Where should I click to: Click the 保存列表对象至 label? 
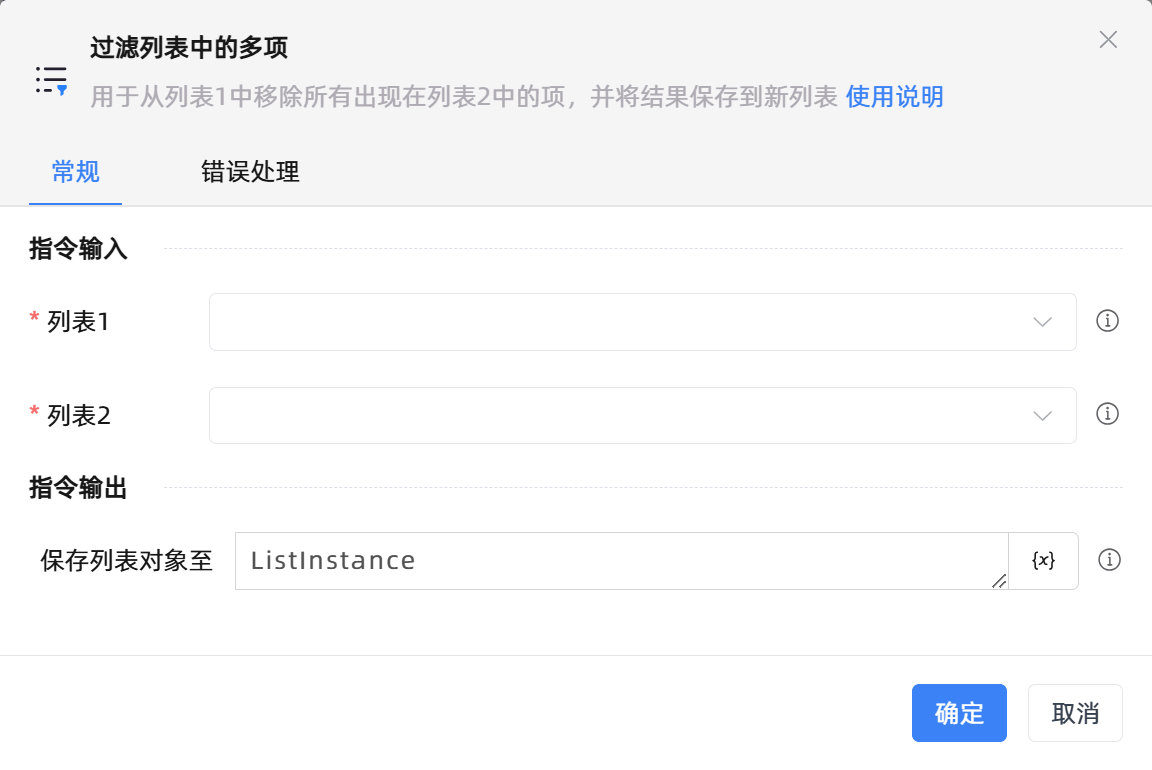tap(127, 561)
